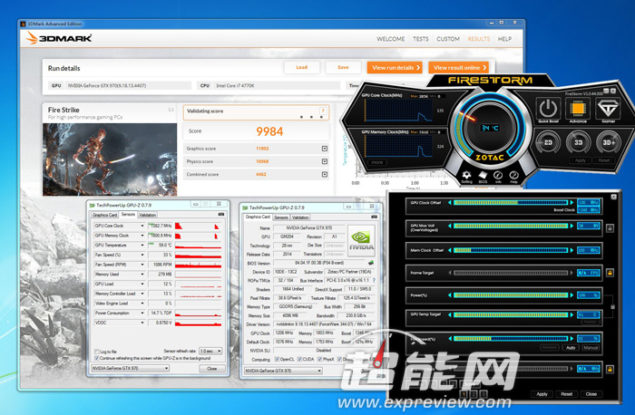Activate the 2D clock profile dial
Image resolution: width=635 pixels, height=415 pixels.
tap(548, 142)
